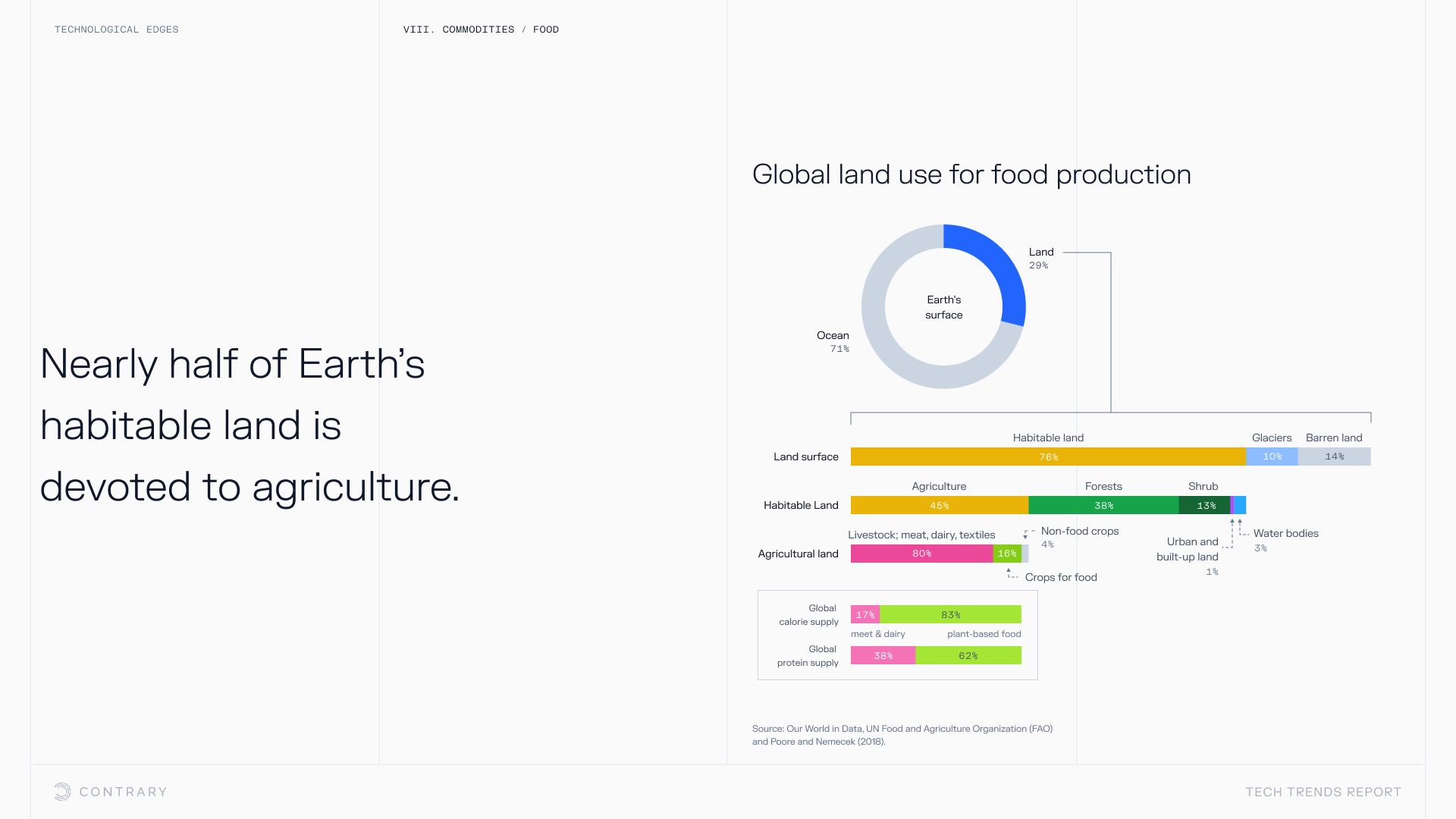The image size is (1456, 819).
Task: Click the gray 14% Barren land bar
Action: 1334,457
